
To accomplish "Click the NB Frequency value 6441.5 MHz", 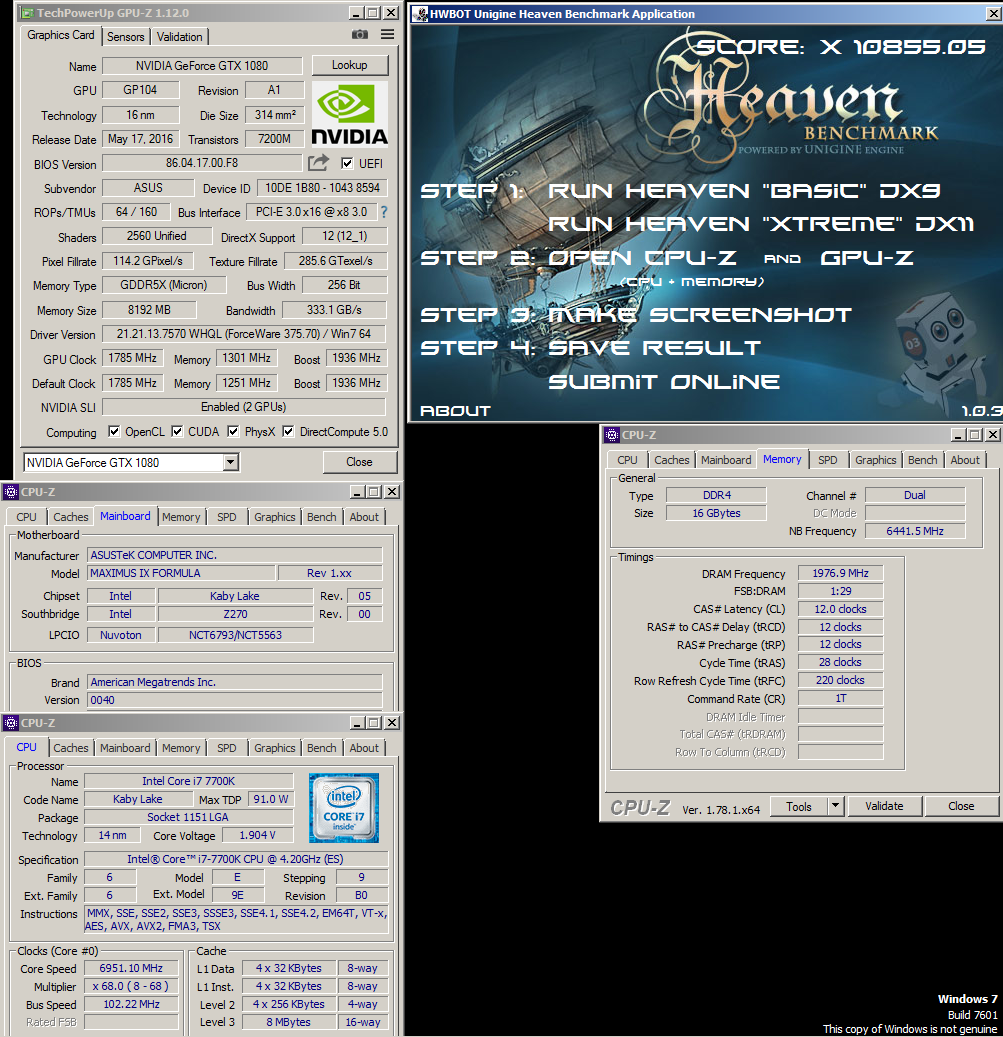I will [914, 530].
